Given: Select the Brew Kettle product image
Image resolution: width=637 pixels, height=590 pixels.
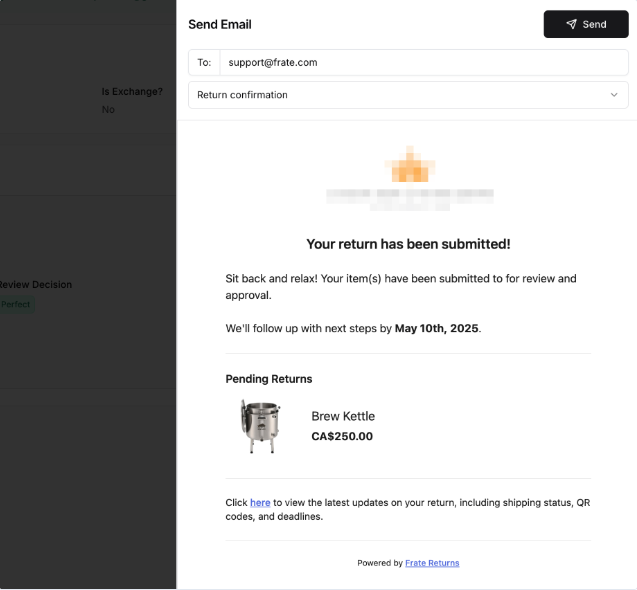Looking at the screenshot, I should pyautogui.click(x=260, y=427).
